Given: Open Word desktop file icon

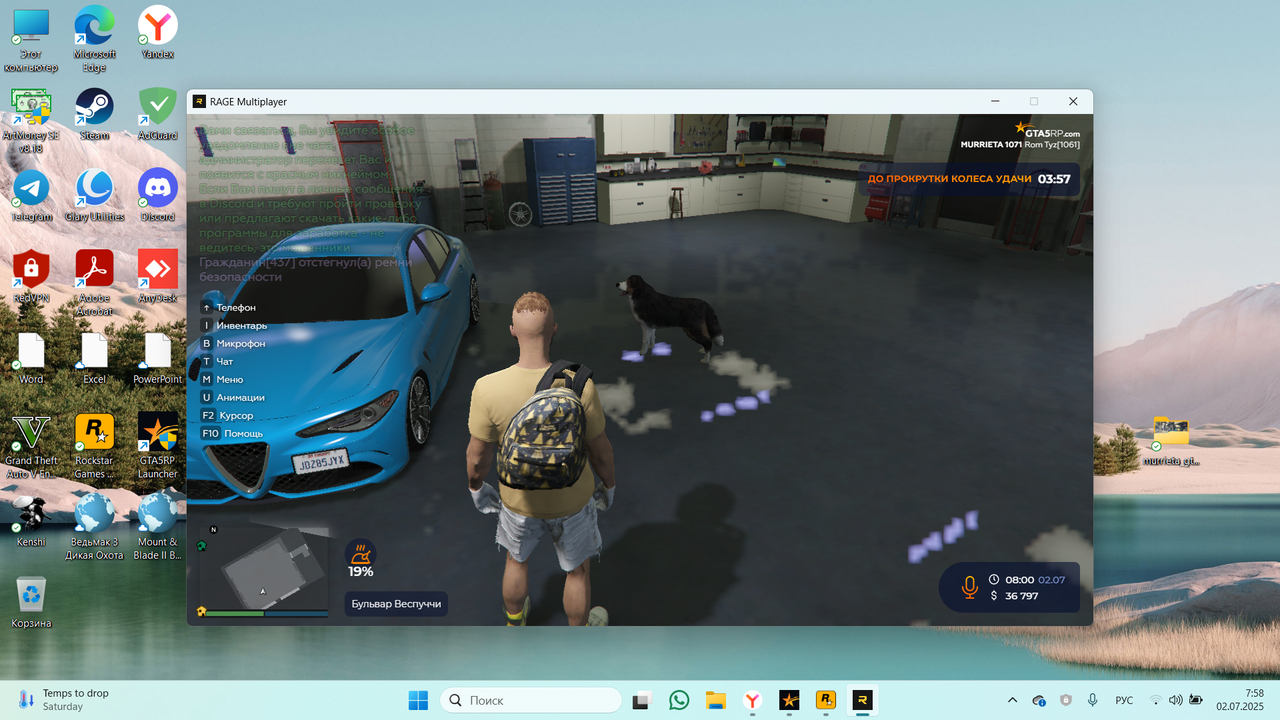Looking at the screenshot, I should [31, 357].
